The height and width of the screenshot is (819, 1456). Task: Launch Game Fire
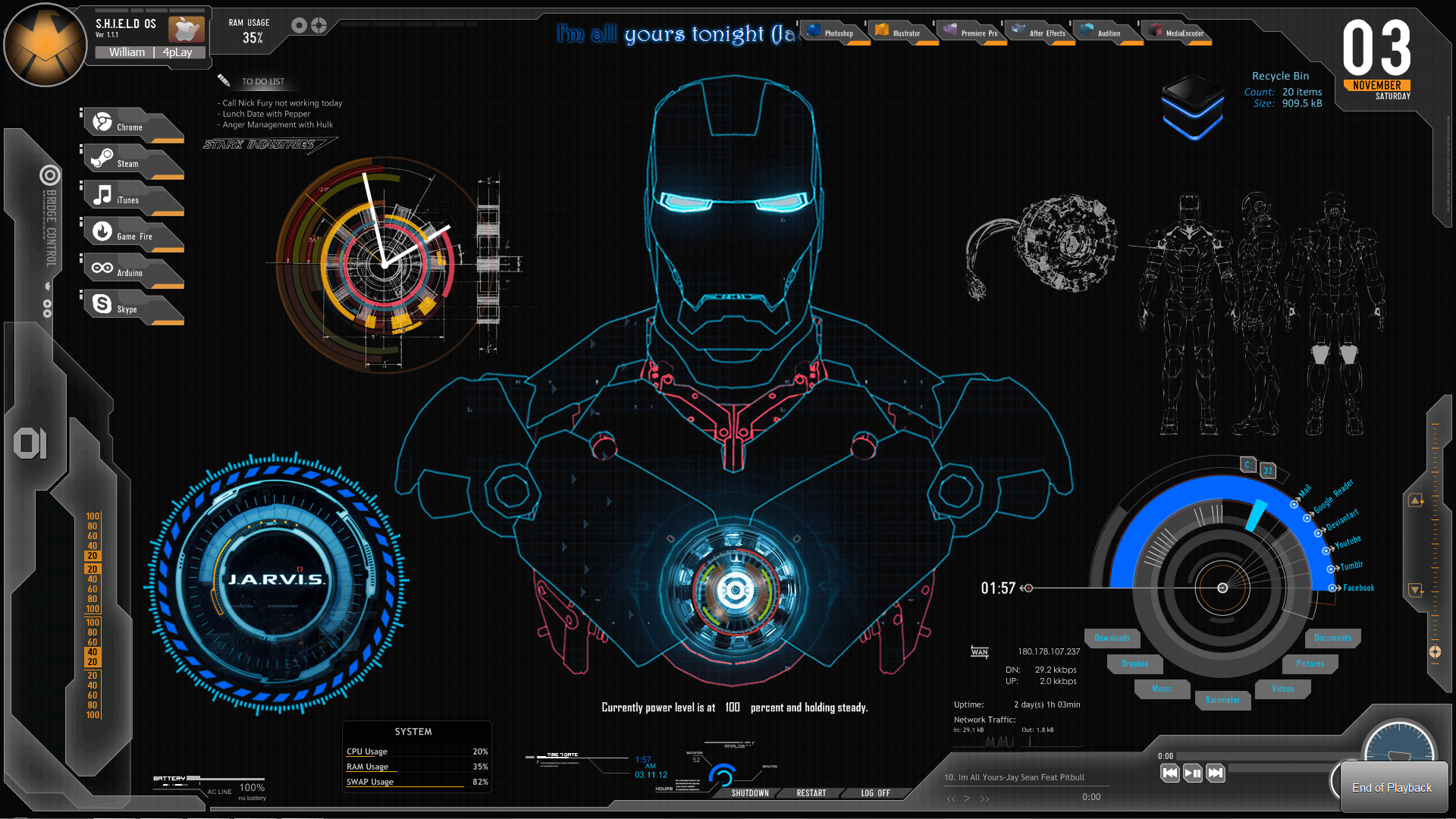[133, 234]
